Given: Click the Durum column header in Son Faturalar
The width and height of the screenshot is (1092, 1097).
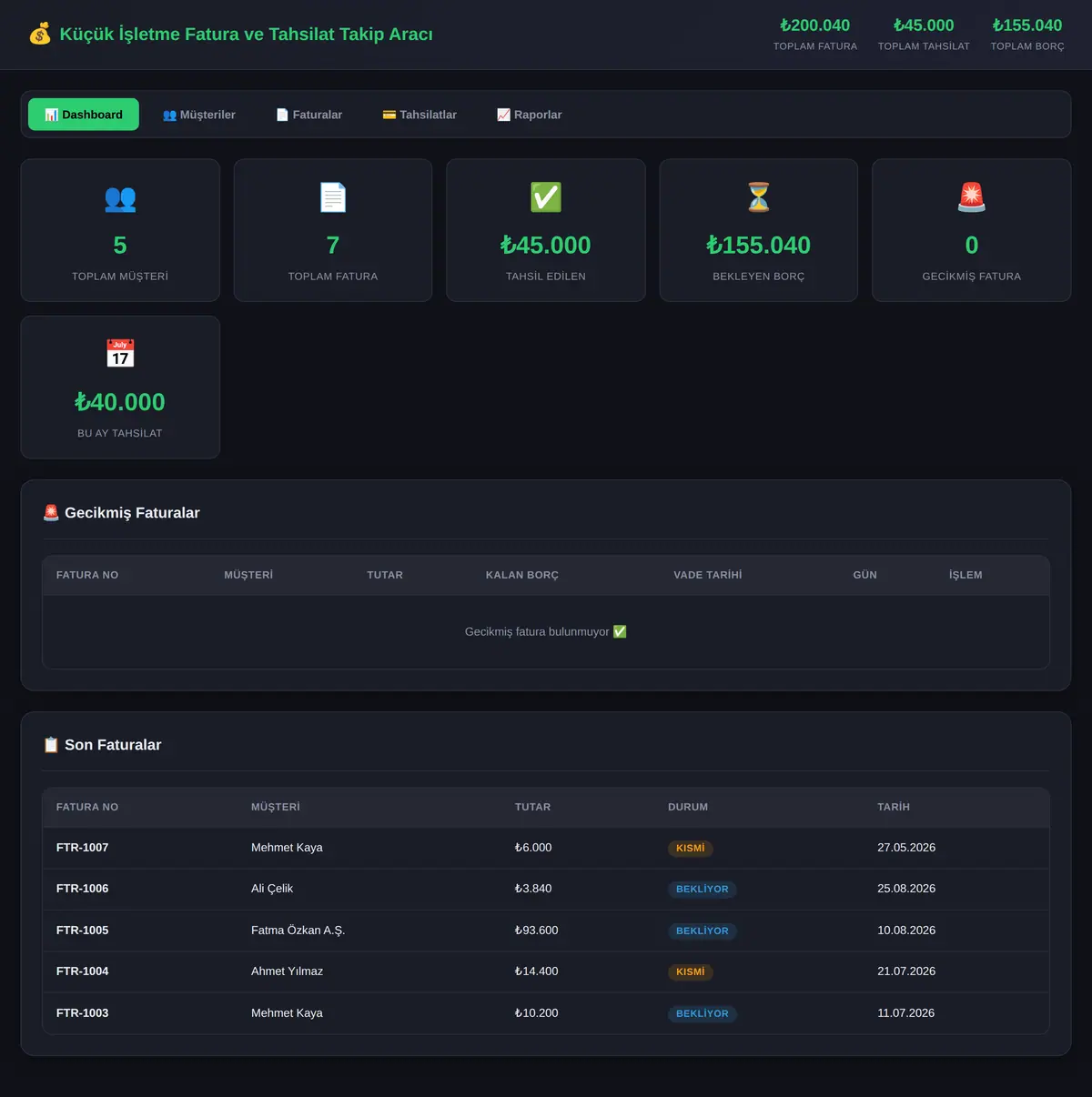Looking at the screenshot, I should (688, 807).
